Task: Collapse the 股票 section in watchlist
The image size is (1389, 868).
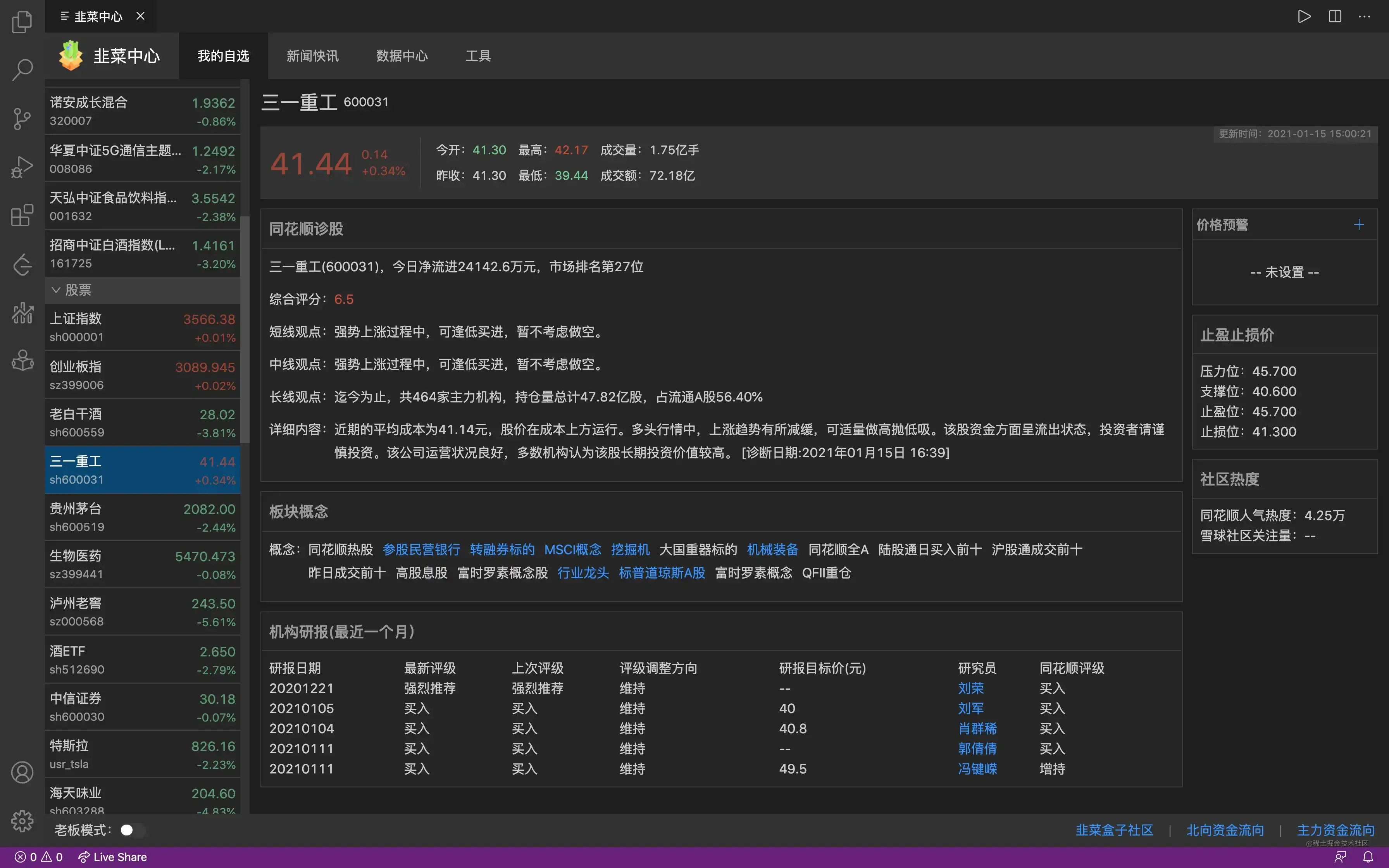Action: (x=56, y=290)
